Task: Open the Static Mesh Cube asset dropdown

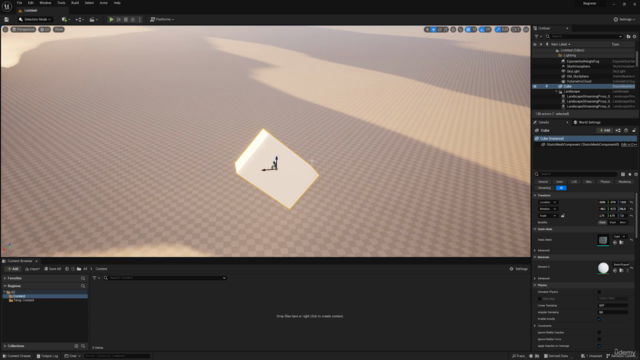Action: [620, 236]
